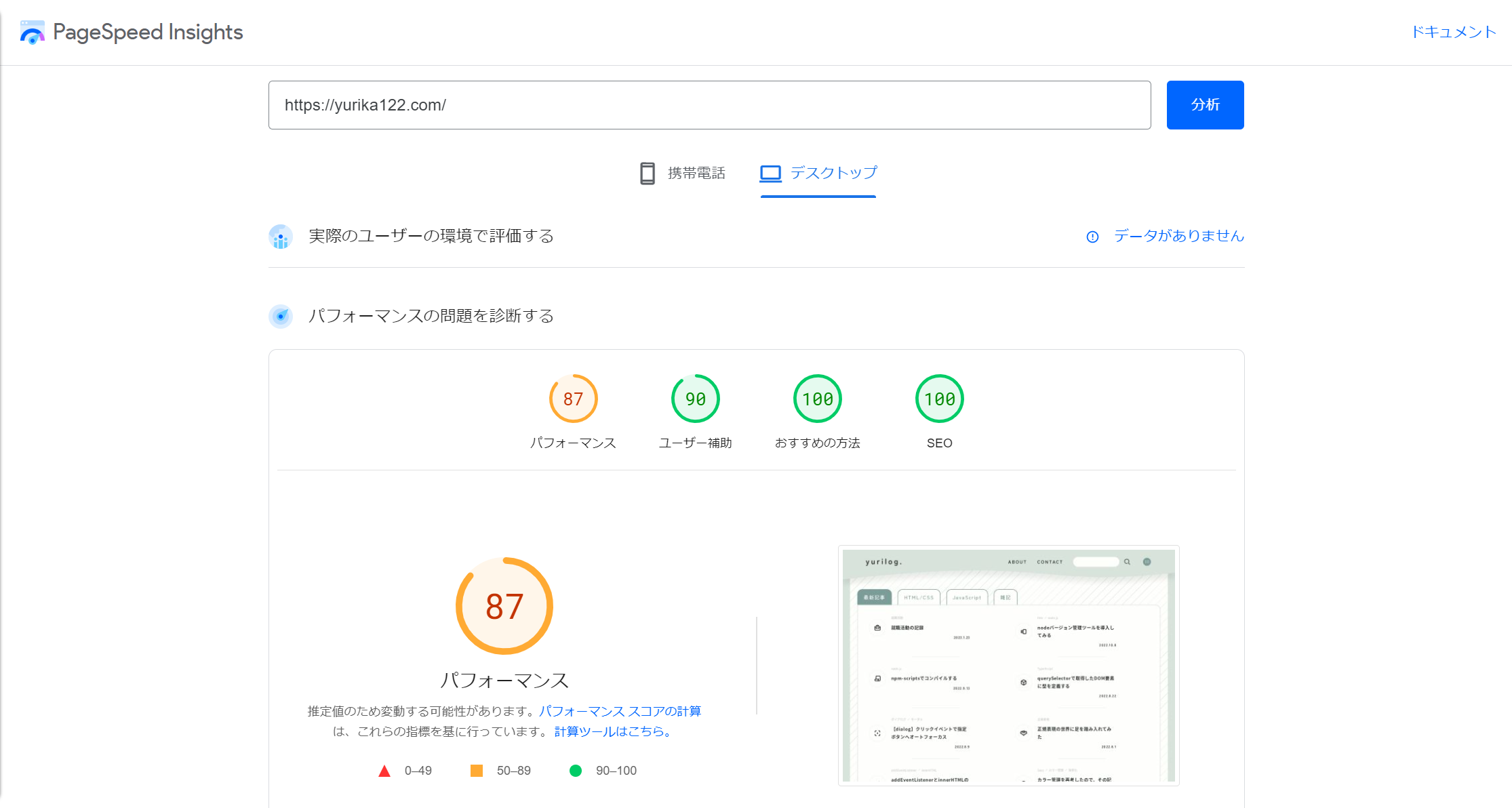Image resolution: width=1512 pixels, height=808 pixels.
Task: Click the PageSpeed Insights logo icon
Action: [x=32, y=31]
